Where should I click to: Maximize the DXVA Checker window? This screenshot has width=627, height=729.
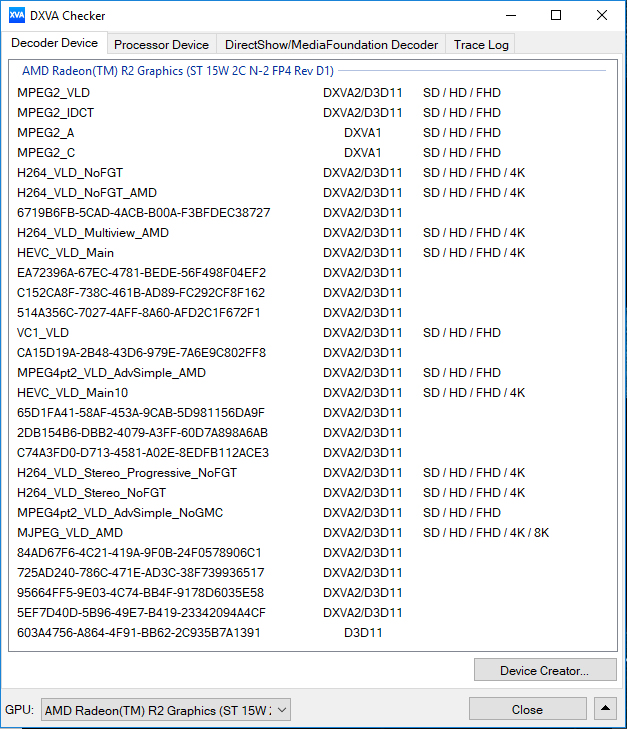click(556, 16)
